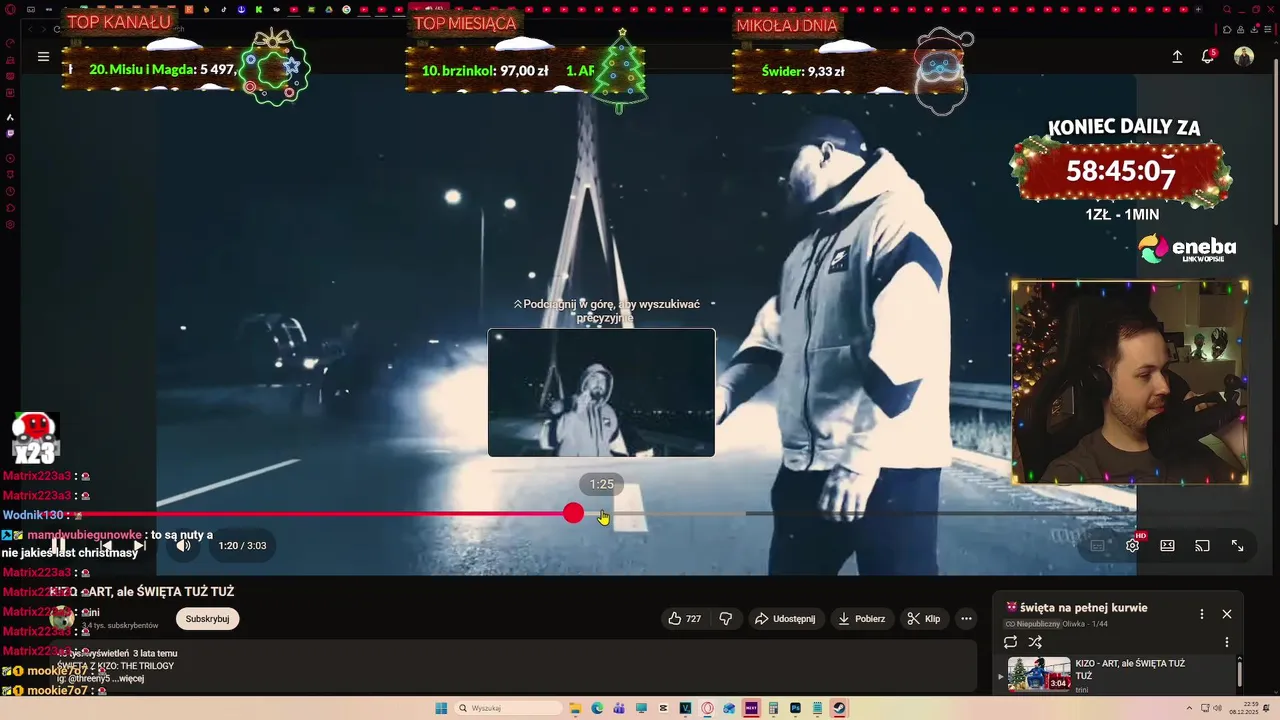
Task: Toggle playlist loop
Action: click(1010, 642)
